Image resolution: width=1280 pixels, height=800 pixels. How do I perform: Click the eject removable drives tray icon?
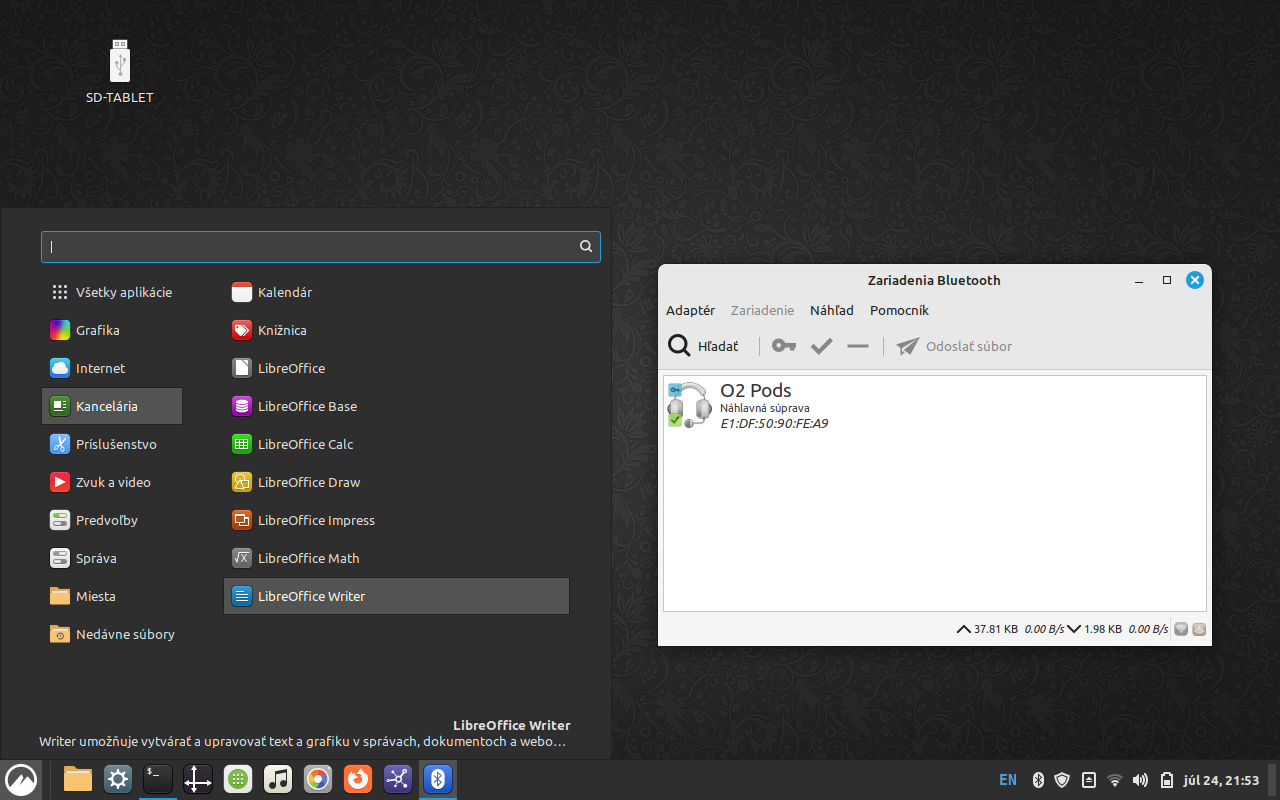point(1089,780)
